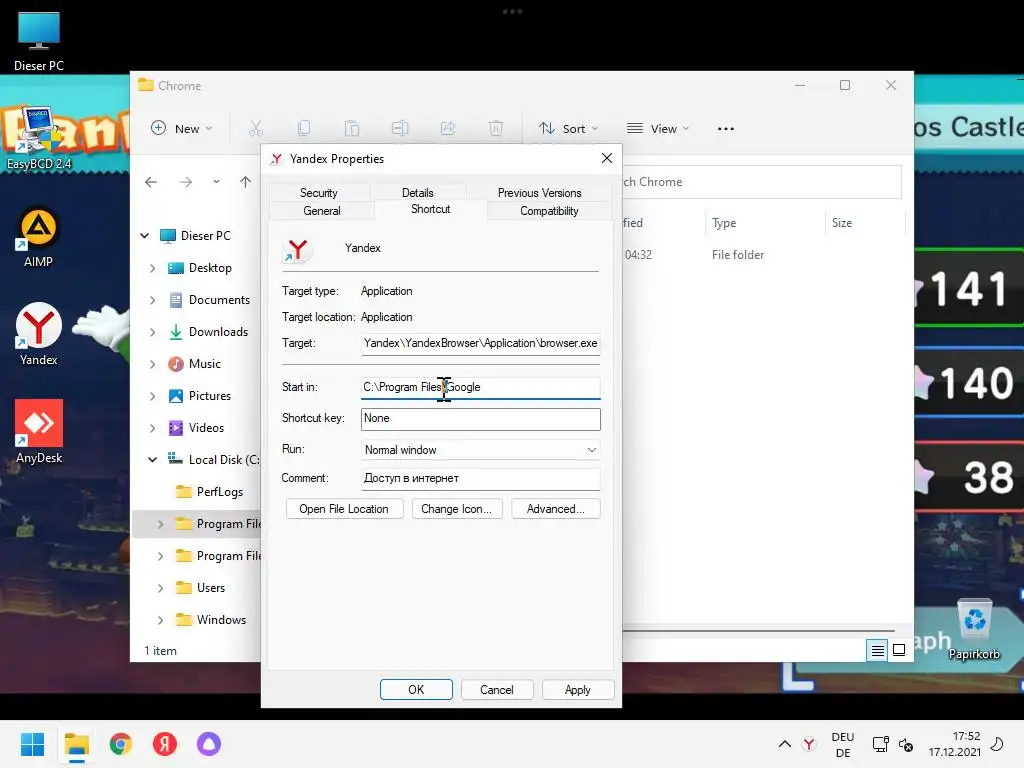Switch to the General tab
The height and width of the screenshot is (768, 1024).
click(321, 210)
